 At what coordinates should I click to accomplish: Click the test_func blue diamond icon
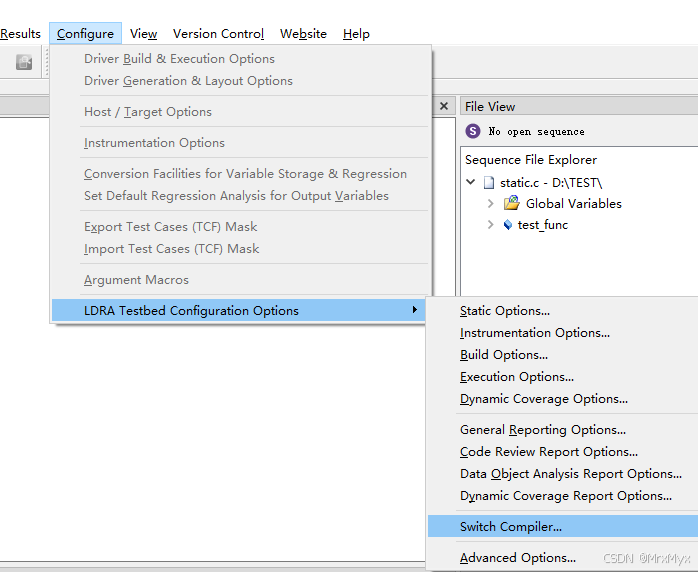pyautogui.click(x=507, y=225)
